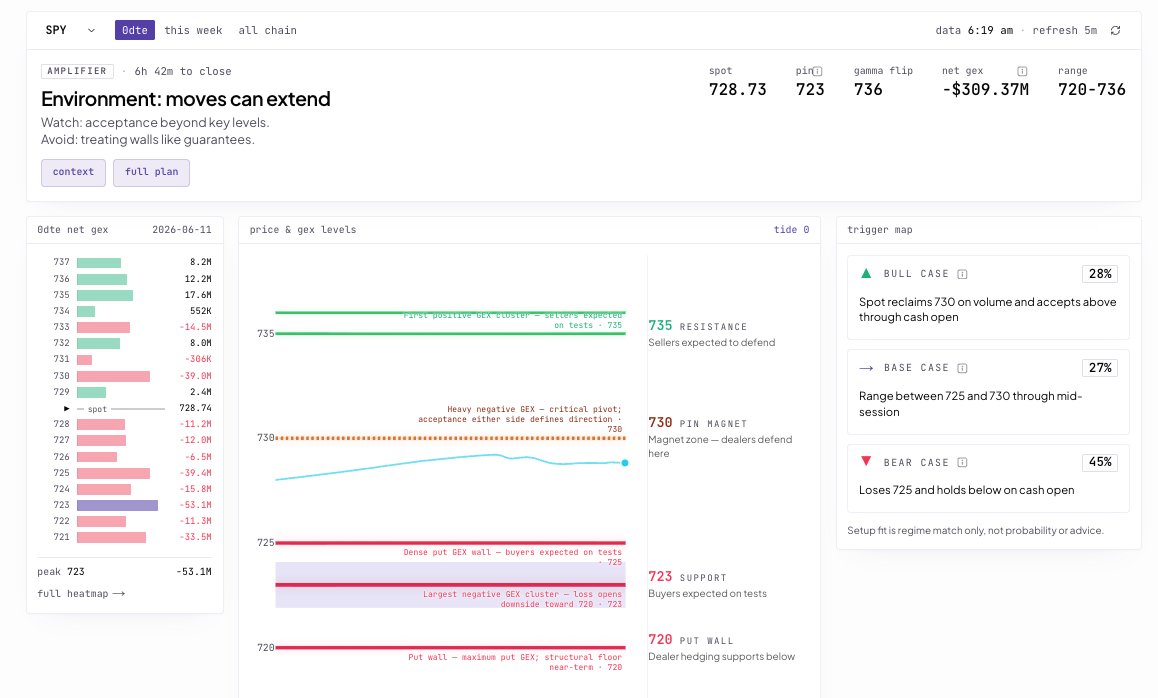Screen dimensions: 1158x698
Task: Click the tide 0 link
Action: (x=791, y=230)
